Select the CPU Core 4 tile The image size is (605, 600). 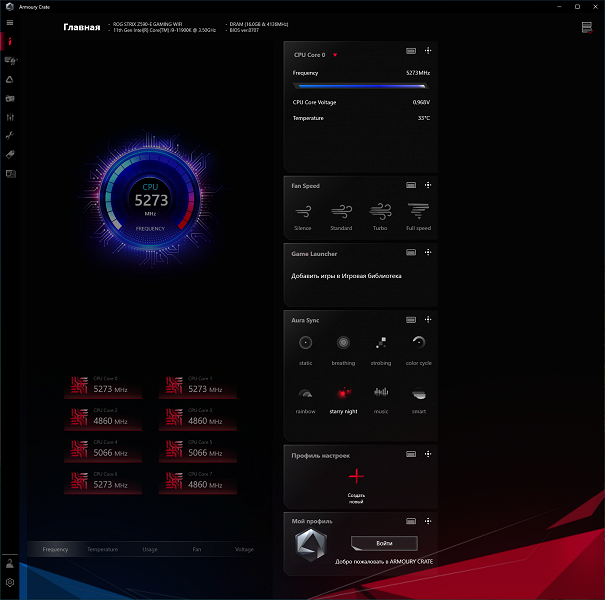(x=103, y=449)
